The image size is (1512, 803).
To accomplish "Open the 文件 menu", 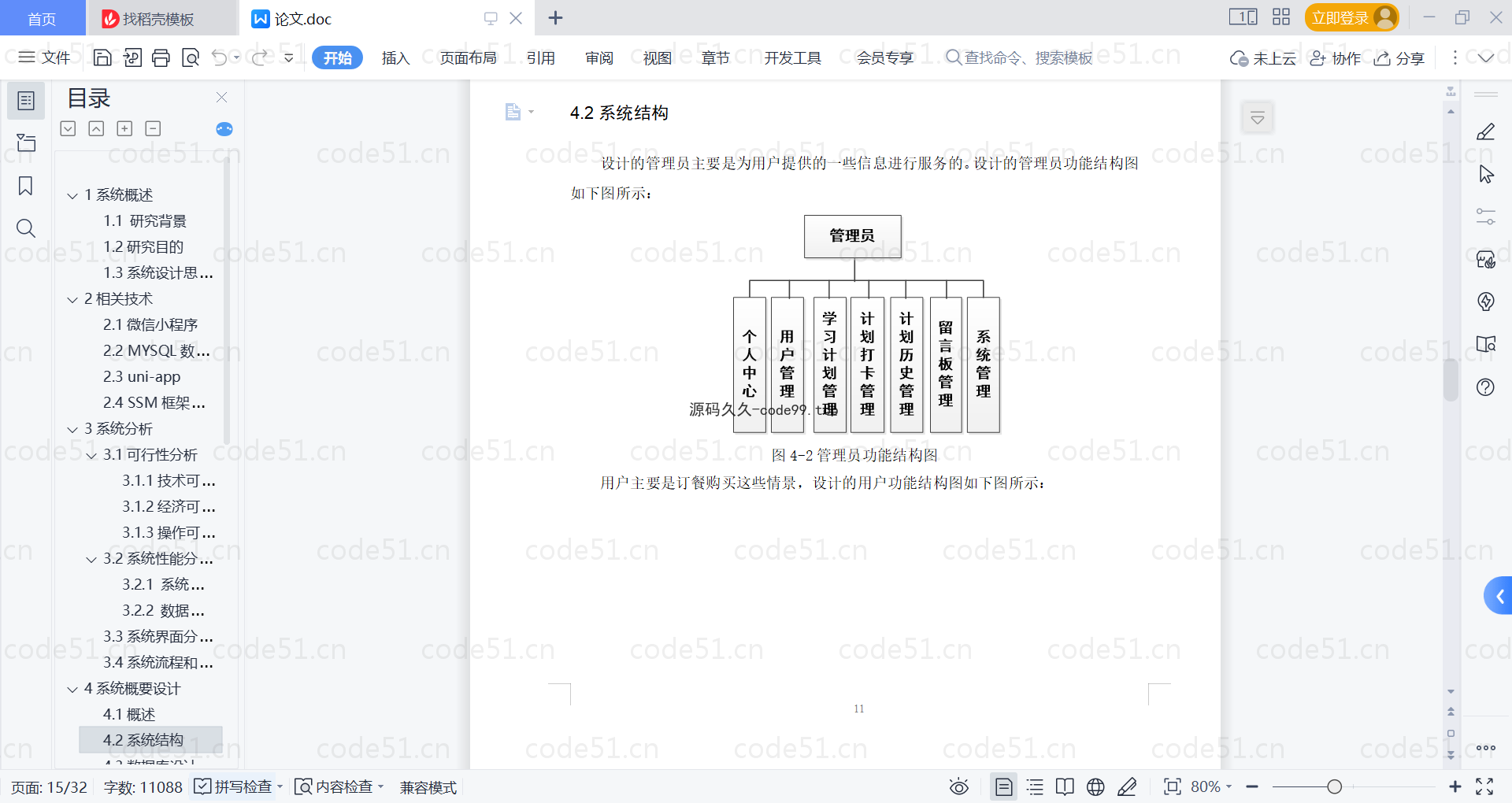I will click(x=44, y=57).
